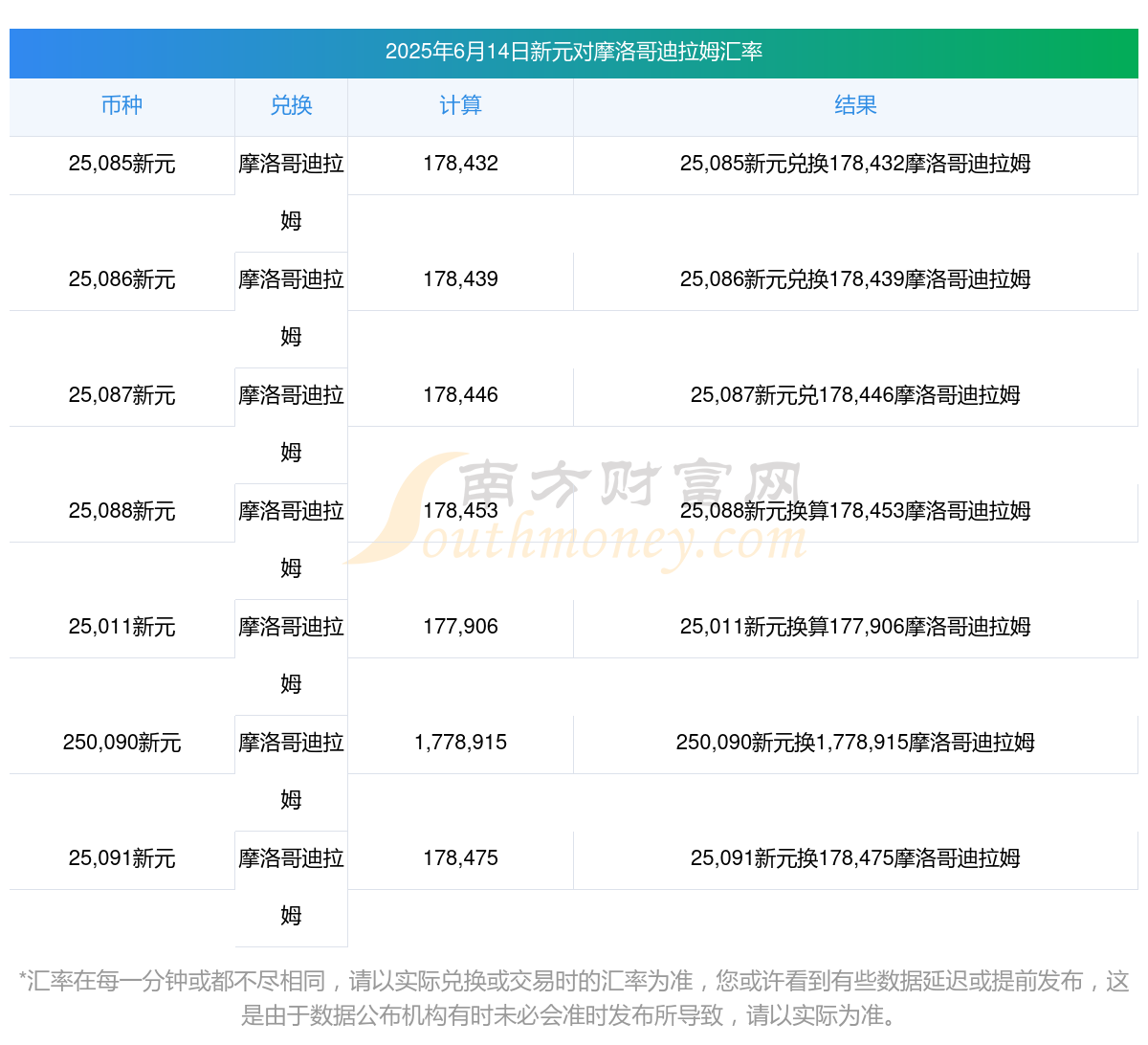This screenshot has width=1148, height=1045.
Task: Select the 币种 column header
Action: point(121,105)
